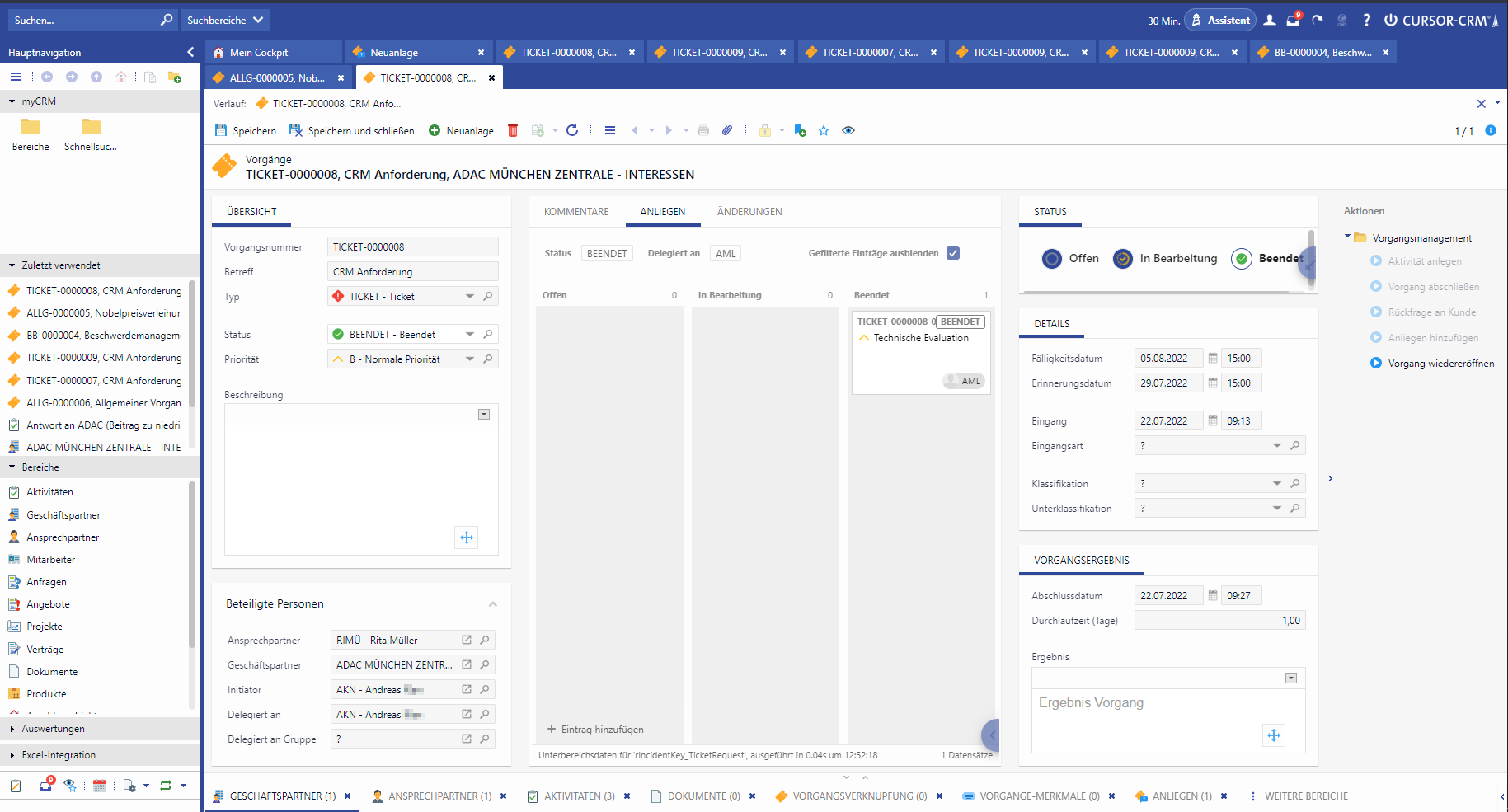Screen dimensions: 1508x812
Task: Uncheck Gefilterte Einträge ausblenden checkbox
Action: [953, 253]
